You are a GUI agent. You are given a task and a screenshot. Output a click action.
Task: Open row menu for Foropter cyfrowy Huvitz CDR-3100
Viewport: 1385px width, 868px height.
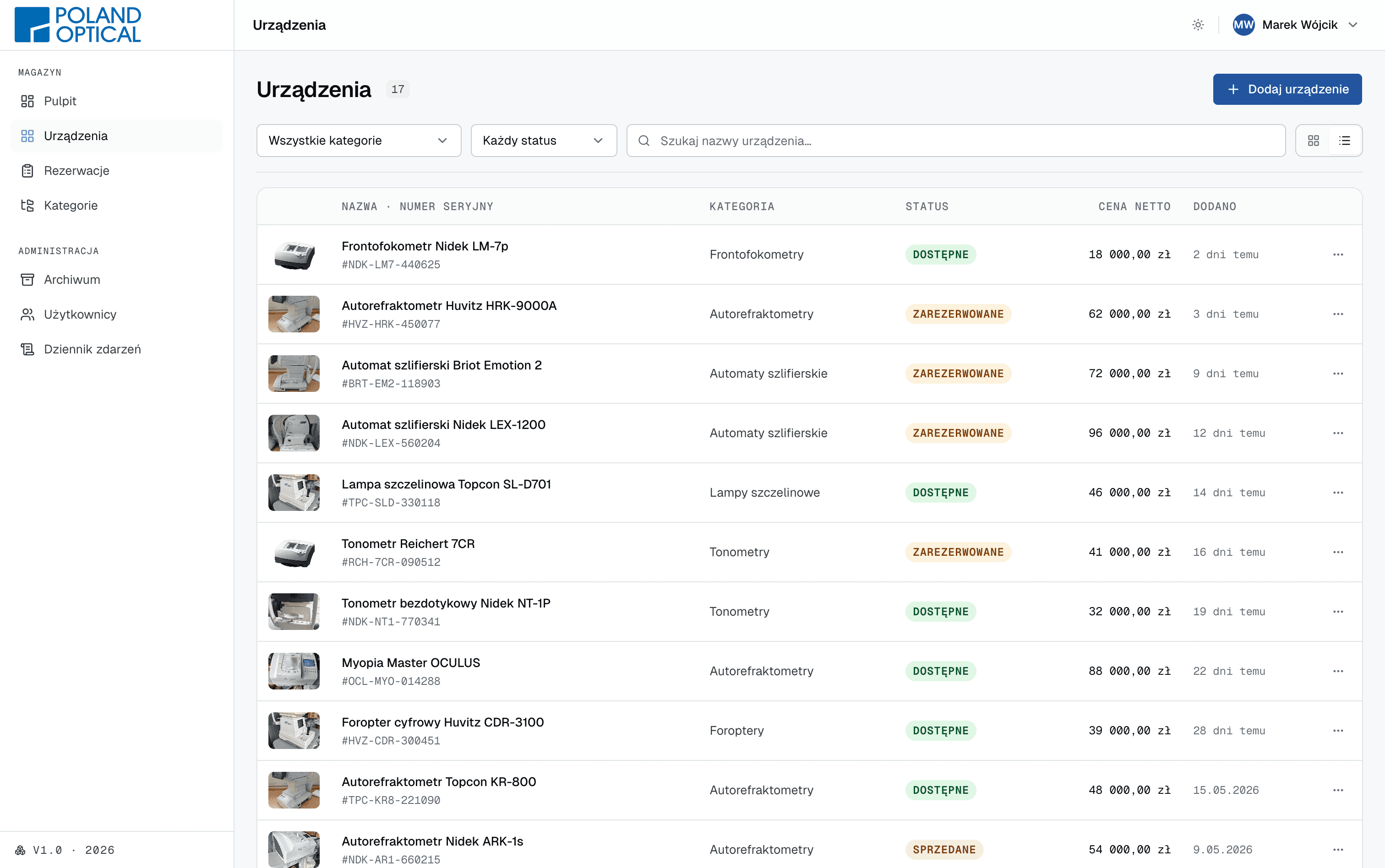click(x=1338, y=731)
